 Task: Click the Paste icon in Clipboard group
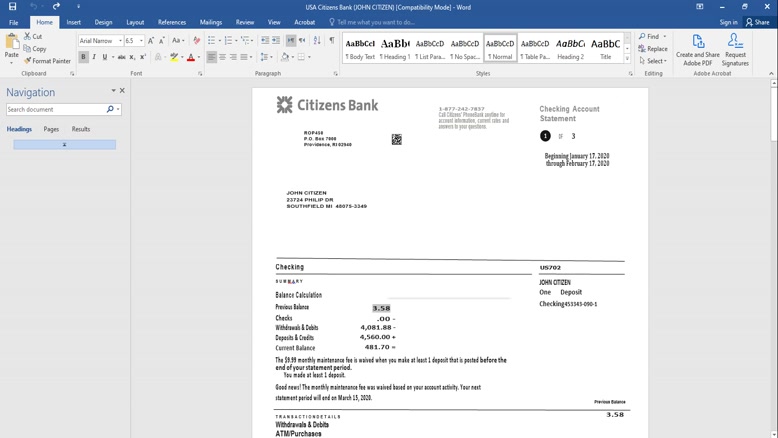coord(12,46)
